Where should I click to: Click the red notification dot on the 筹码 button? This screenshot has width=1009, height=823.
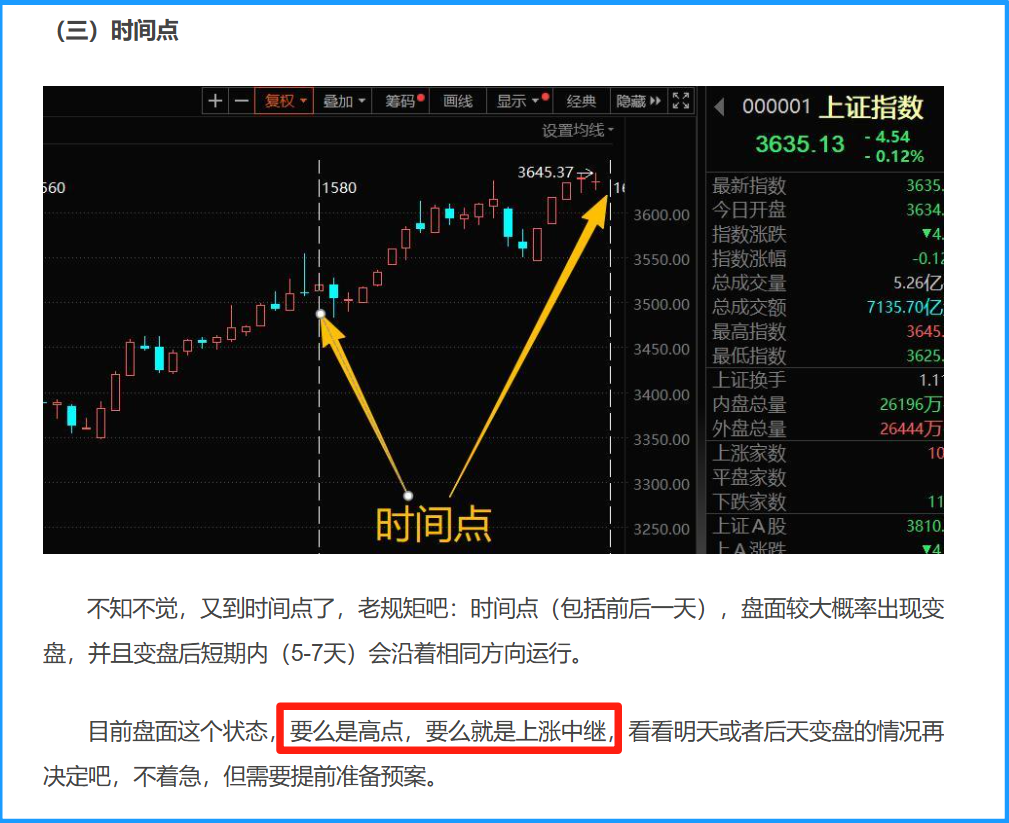[x=421, y=96]
